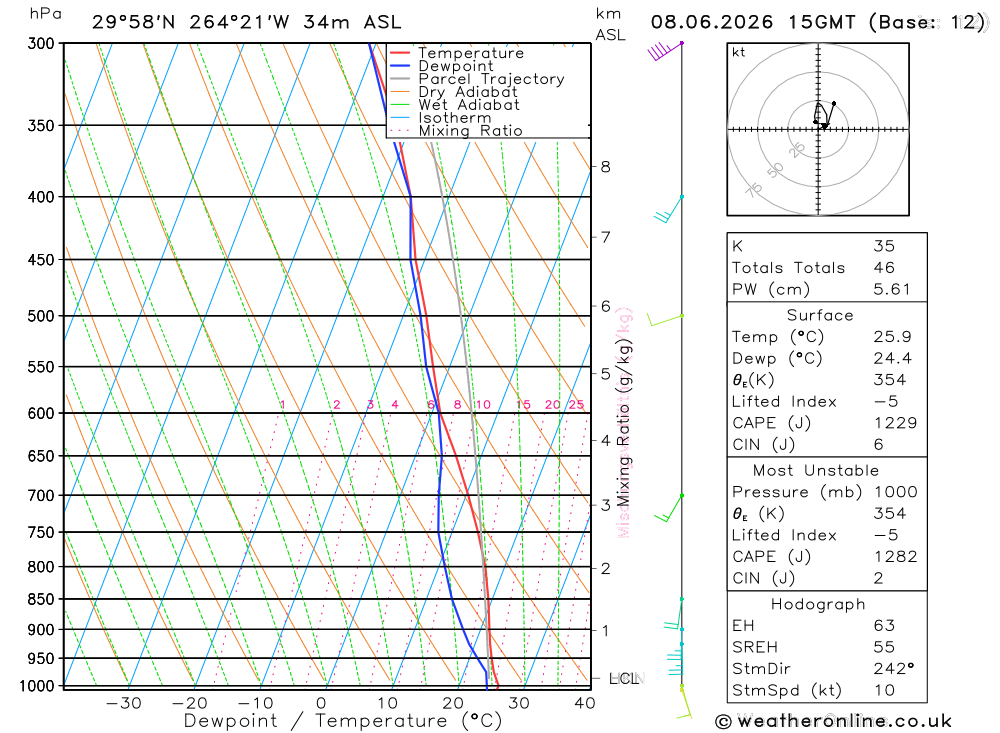This screenshot has height=733, width=1000.
Task: Select the 'Dry Adiabat' legend label
Action: pyautogui.click(x=468, y=92)
